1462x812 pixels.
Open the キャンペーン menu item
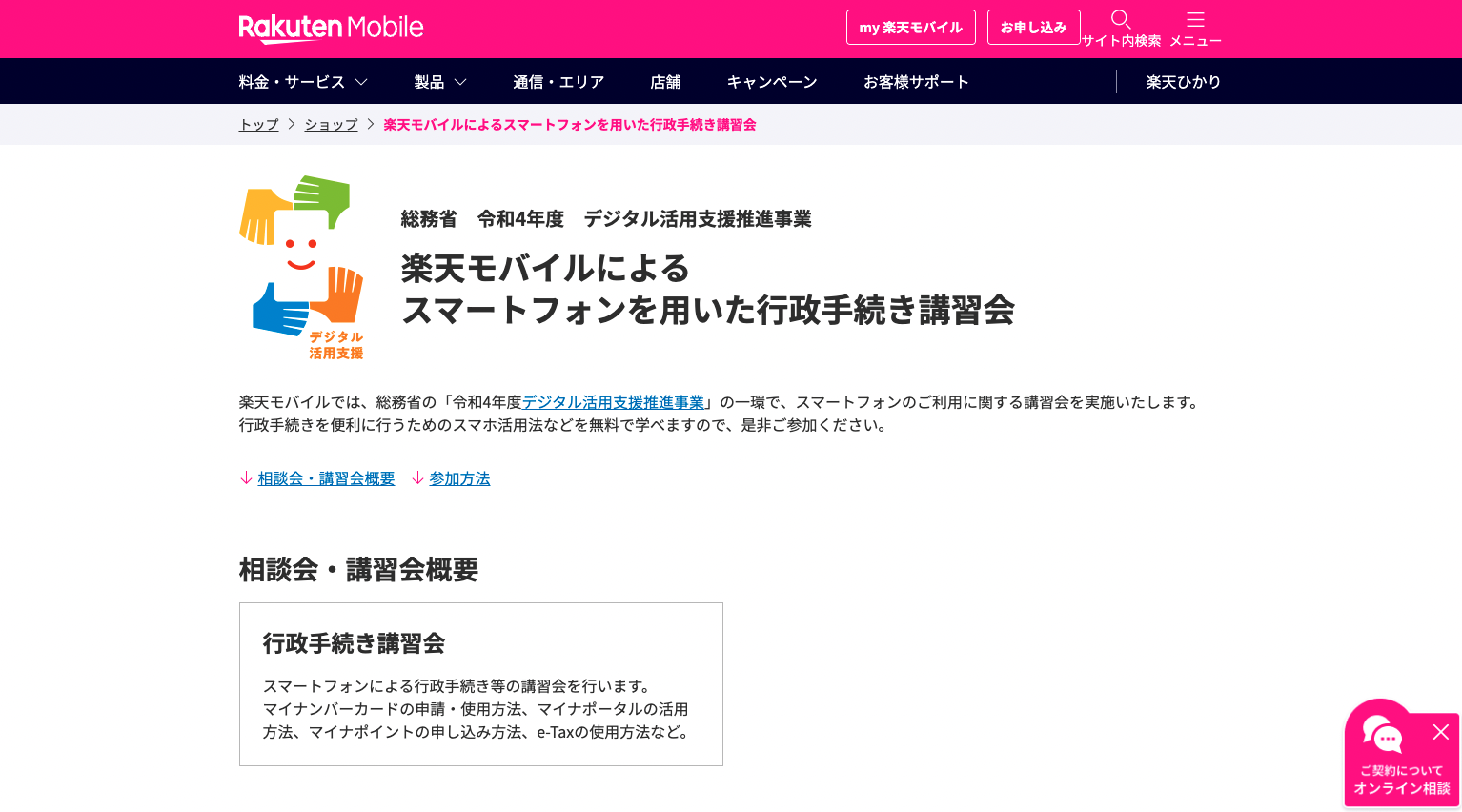pos(772,82)
